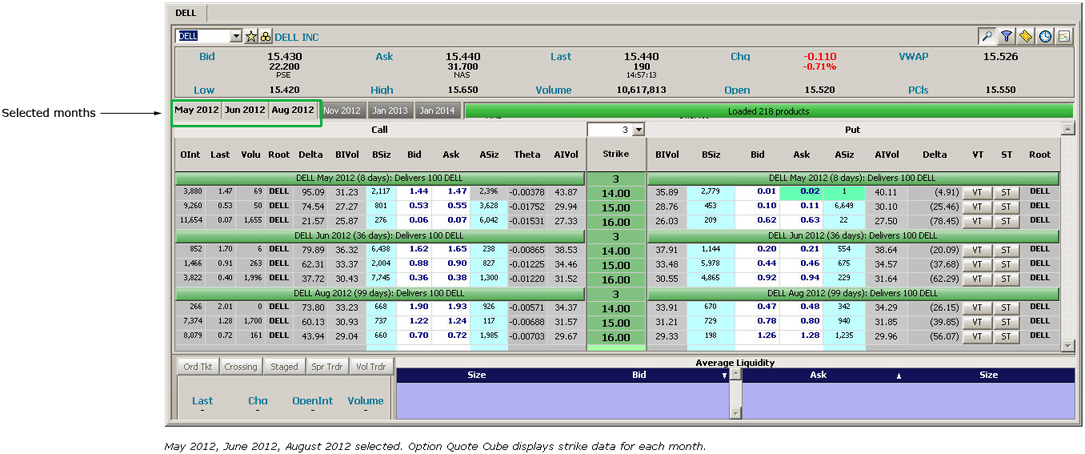
Task: Click VT button in Jun 2012 16.00 put row
Action: coord(977,278)
